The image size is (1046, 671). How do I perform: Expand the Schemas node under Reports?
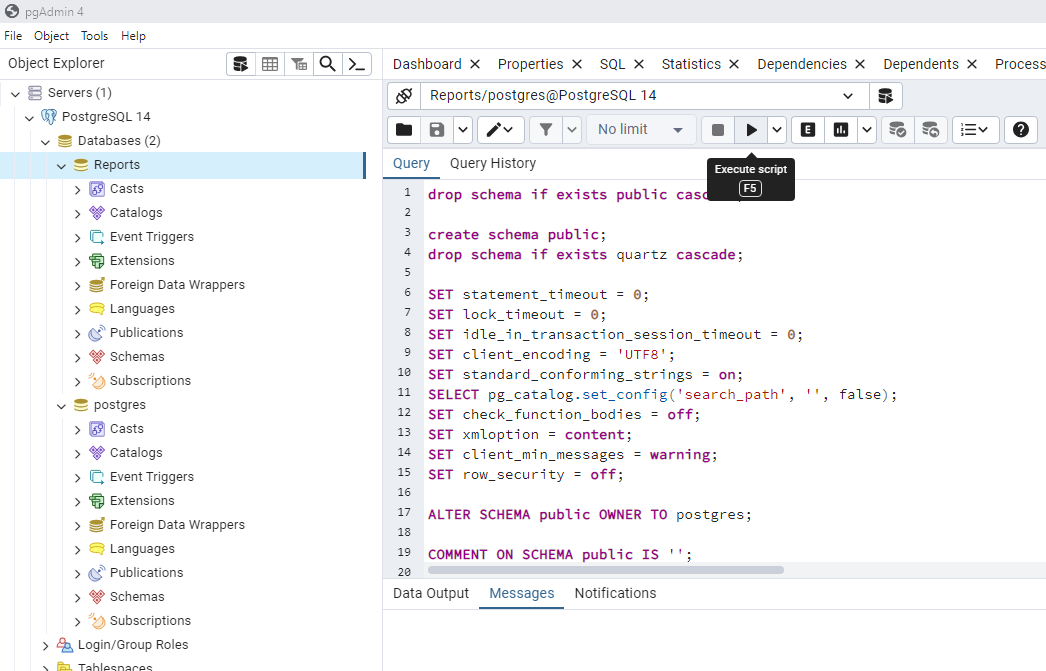coord(78,357)
